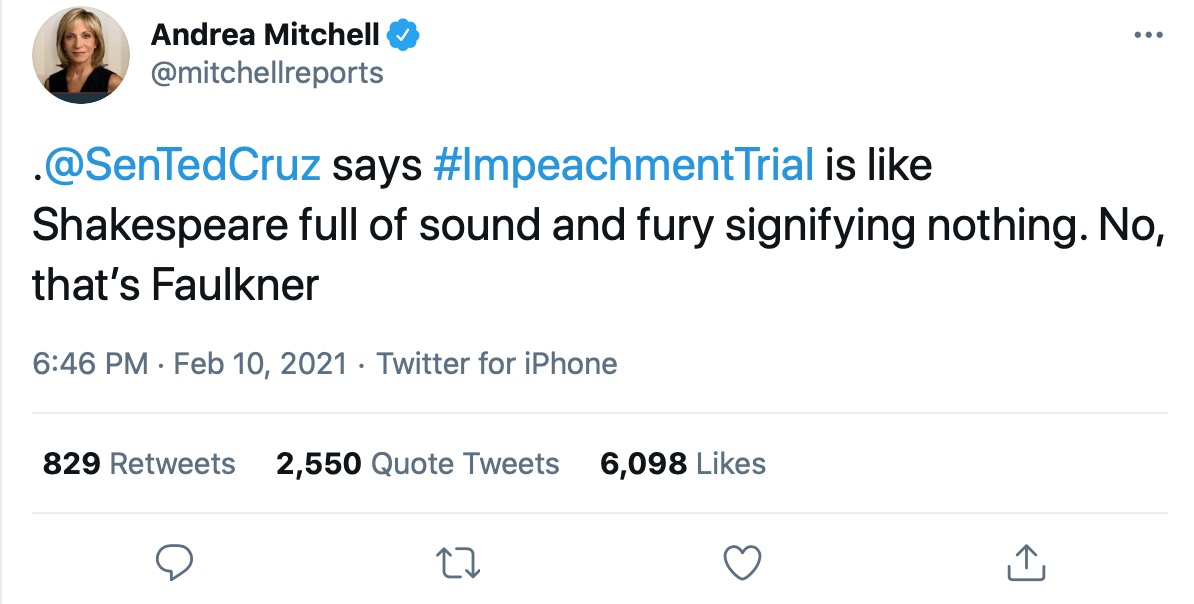View the 6,098 Likes list
This screenshot has width=1194, height=604.
683,464
